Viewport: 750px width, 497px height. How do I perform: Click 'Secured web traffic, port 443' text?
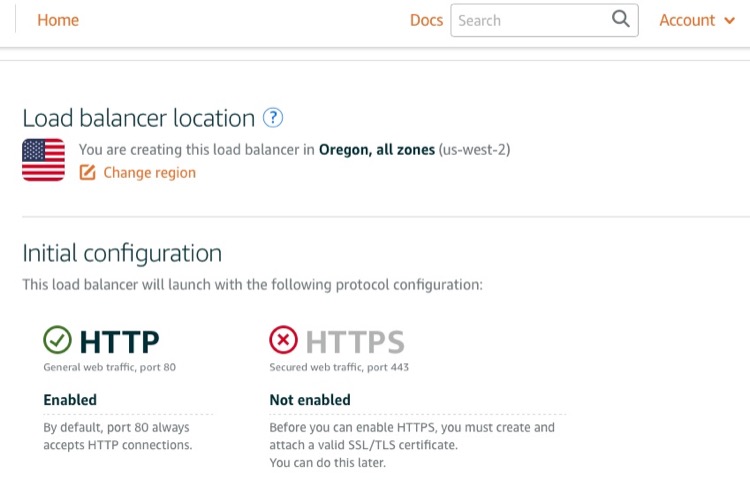(339, 367)
